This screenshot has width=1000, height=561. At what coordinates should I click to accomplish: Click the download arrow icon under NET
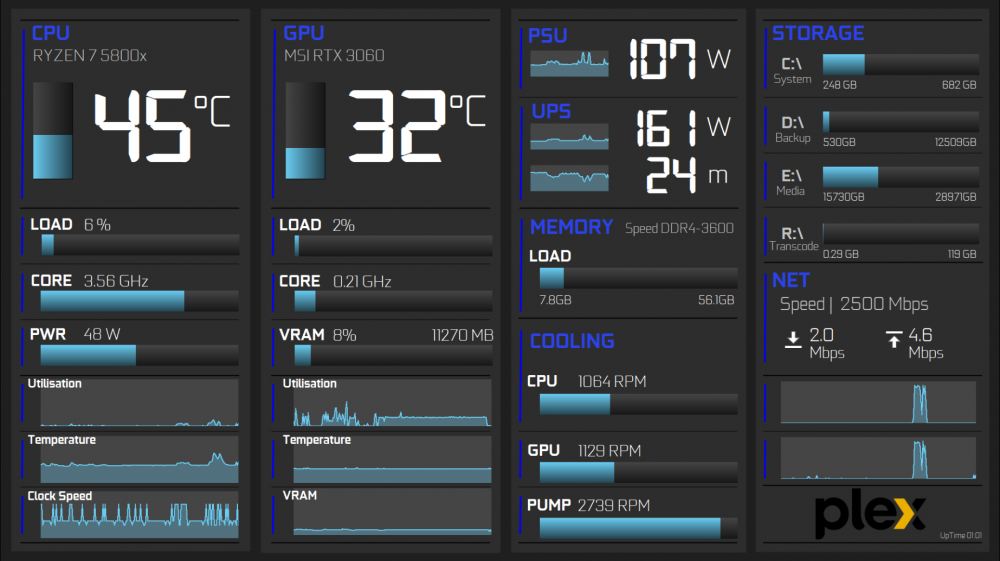click(793, 340)
